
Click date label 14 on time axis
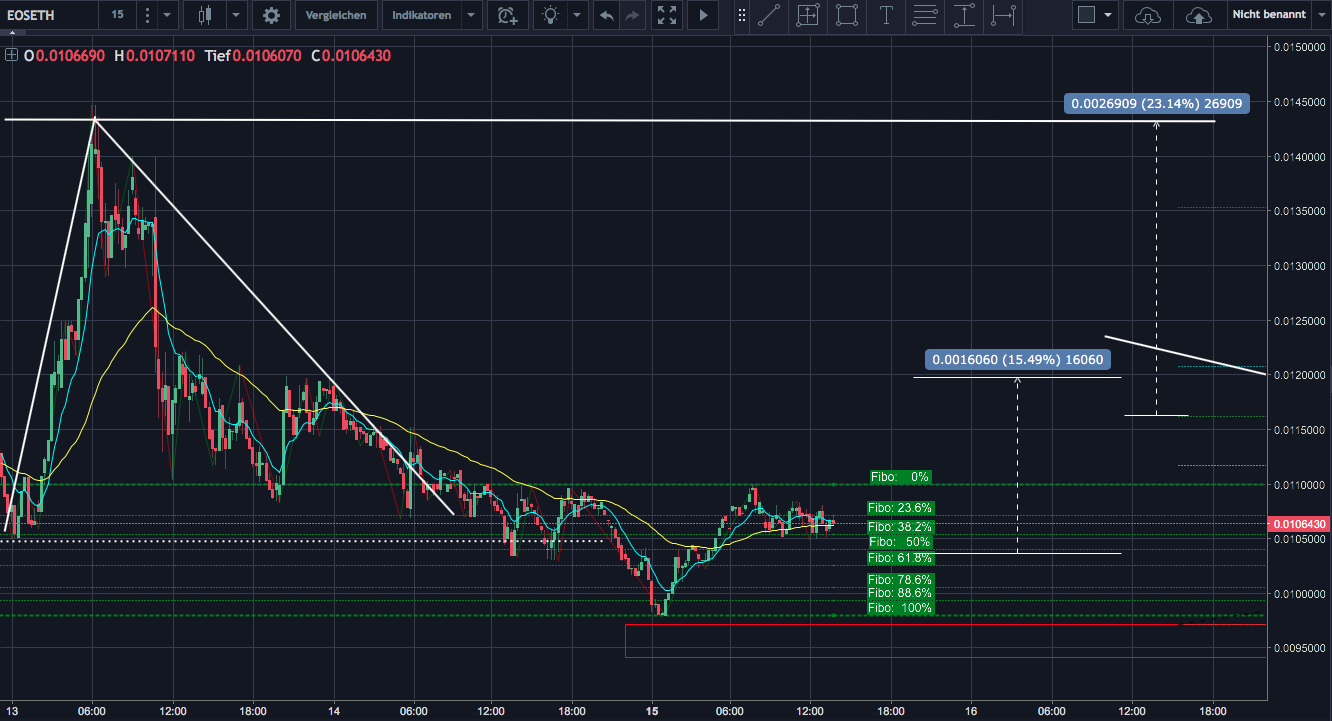[x=333, y=711]
